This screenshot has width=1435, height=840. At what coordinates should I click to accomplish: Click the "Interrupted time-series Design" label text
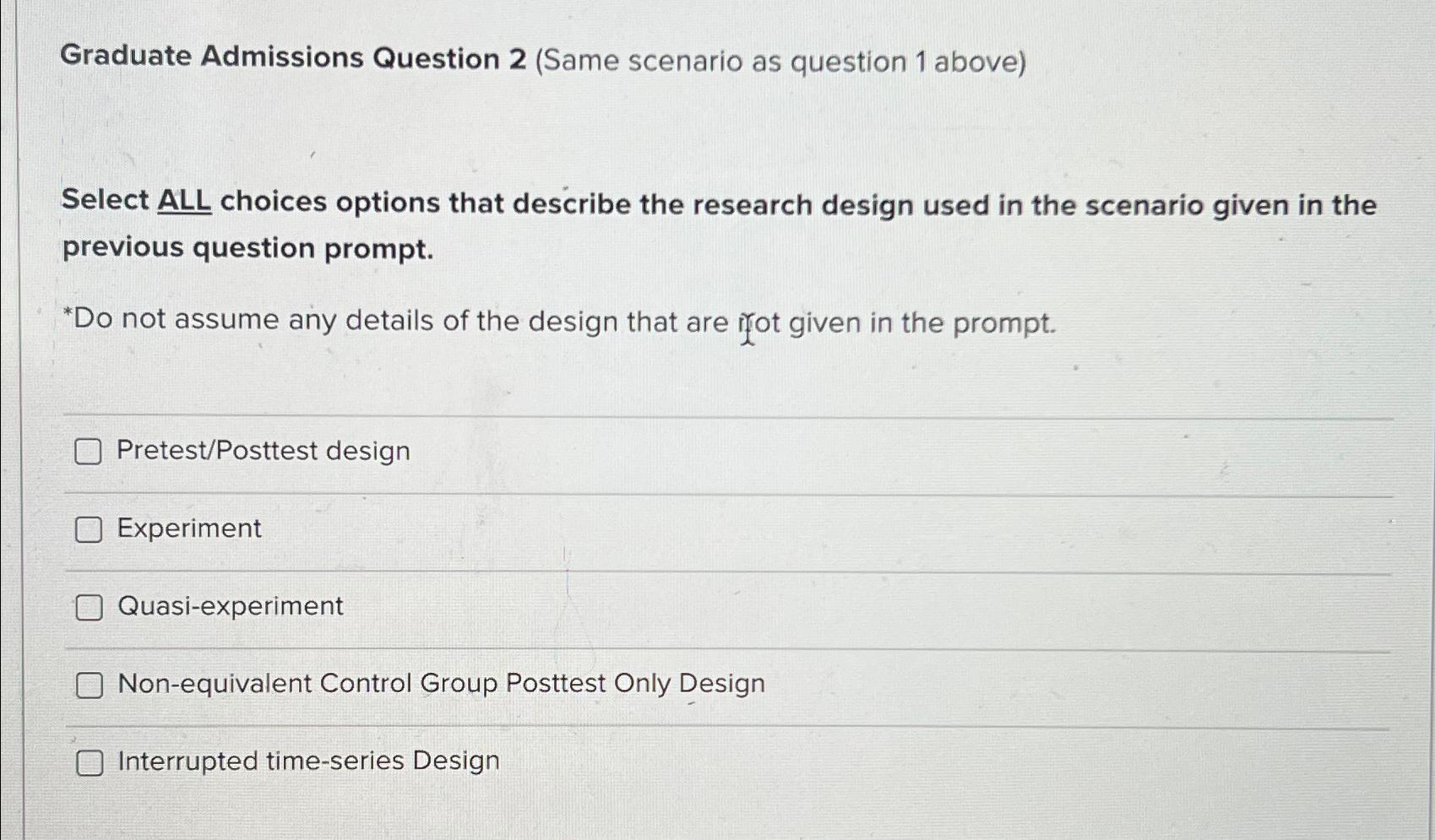[308, 761]
